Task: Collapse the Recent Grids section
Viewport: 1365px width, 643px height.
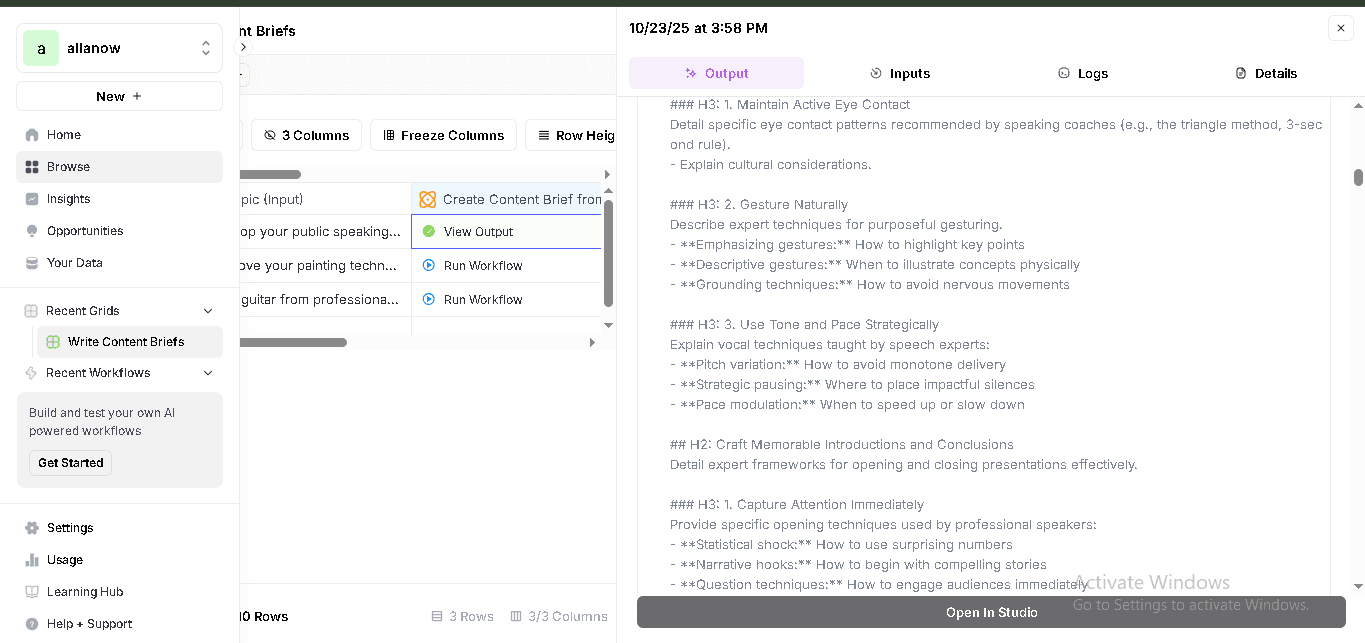Action: 208,311
